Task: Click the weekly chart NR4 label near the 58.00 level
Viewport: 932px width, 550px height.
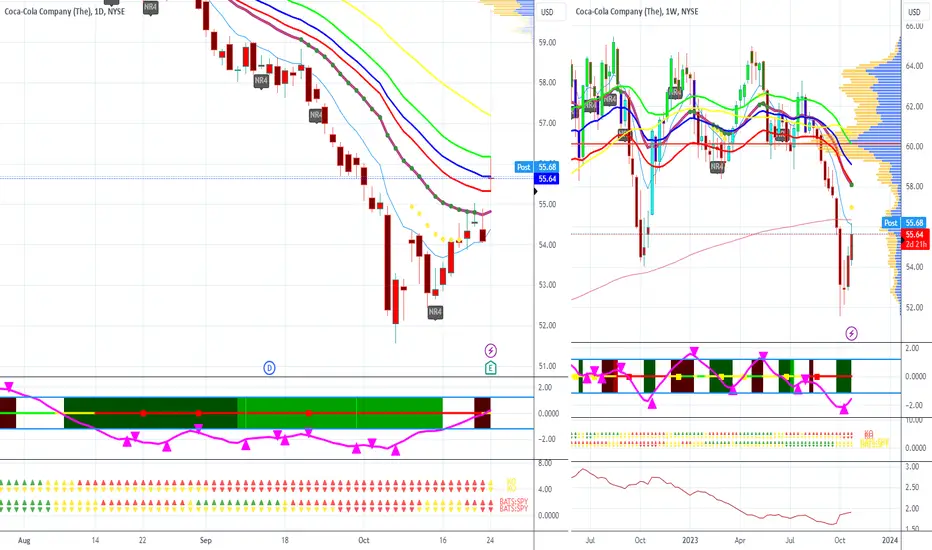Action: [717, 167]
